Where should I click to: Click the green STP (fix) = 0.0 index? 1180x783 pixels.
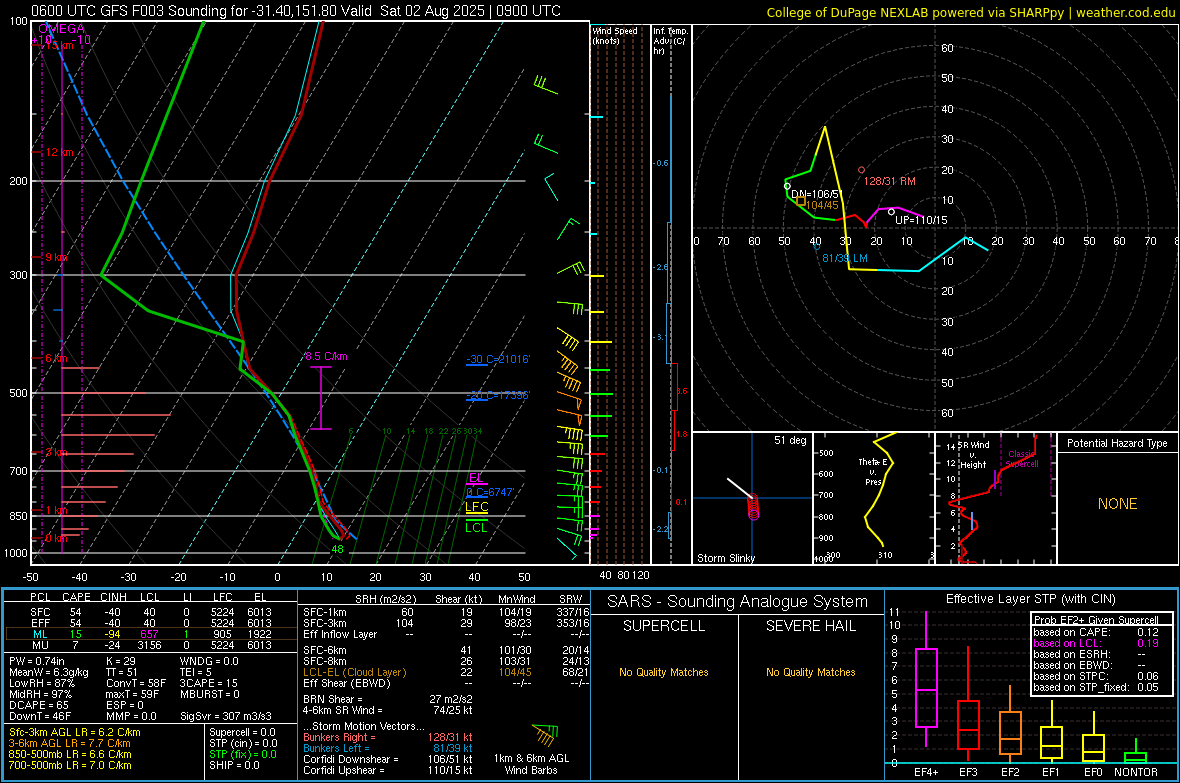click(x=242, y=754)
